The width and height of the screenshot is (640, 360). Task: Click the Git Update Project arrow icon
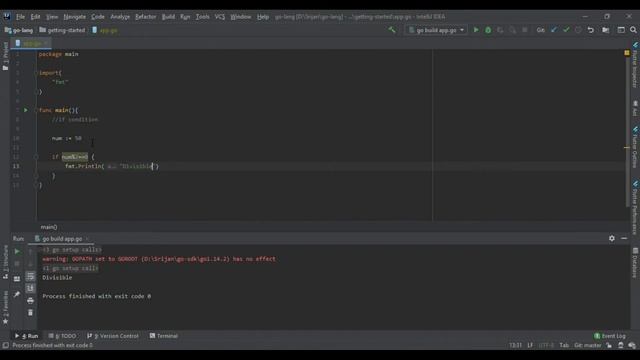(x=553, y=30)
